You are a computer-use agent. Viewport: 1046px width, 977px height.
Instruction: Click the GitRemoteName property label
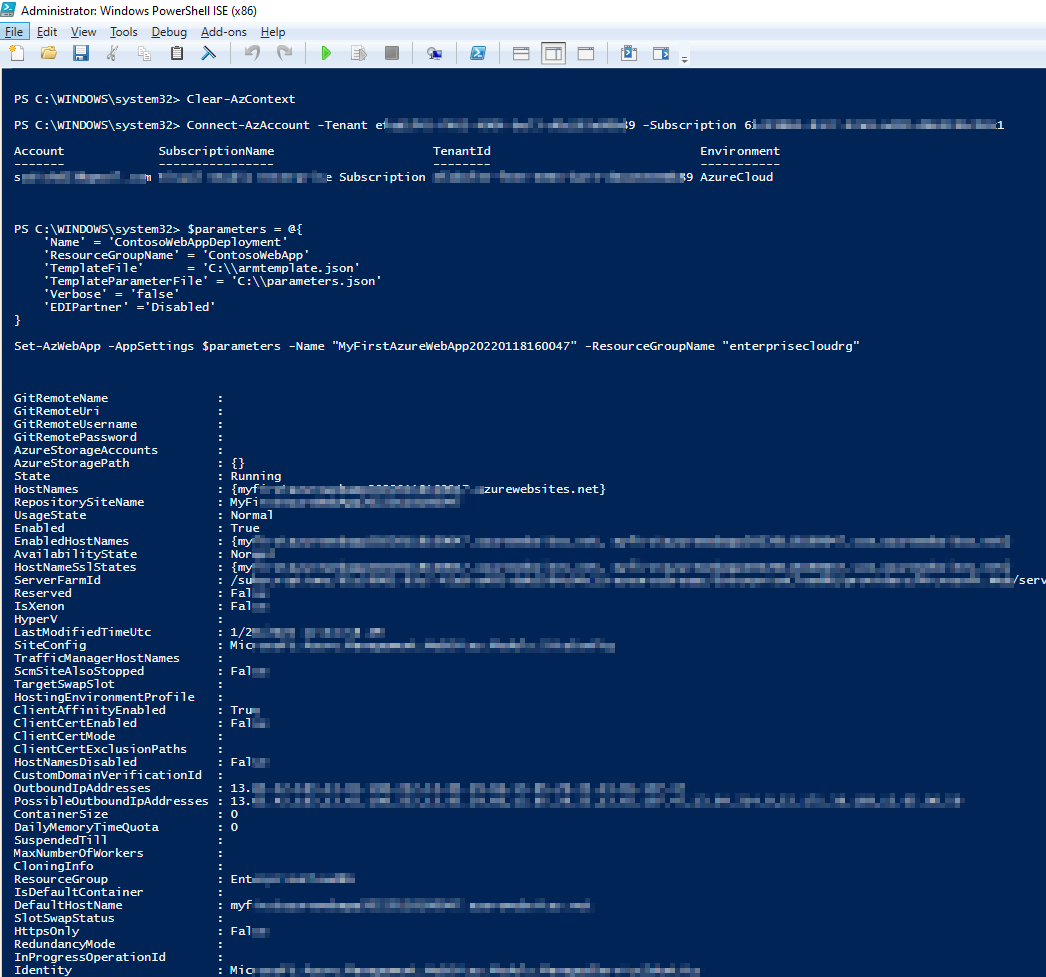pyautogui.click(x=61, y=398)
